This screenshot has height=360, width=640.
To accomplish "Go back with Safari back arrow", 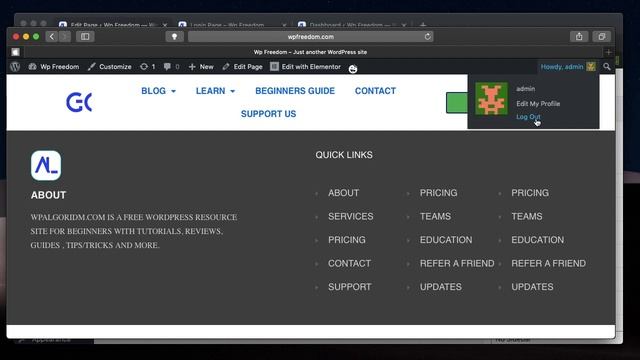I will pyautogui.click(x=51, y=37).
